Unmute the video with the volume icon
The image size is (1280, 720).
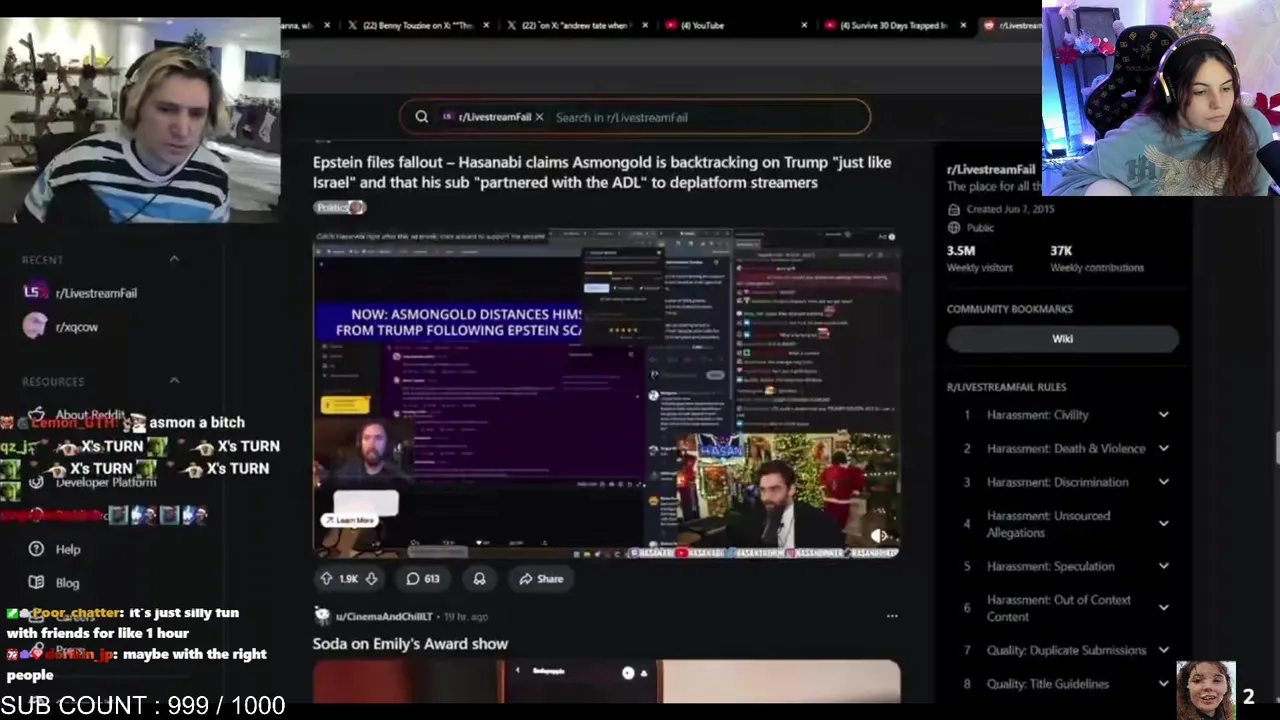(x=880, y=536)
